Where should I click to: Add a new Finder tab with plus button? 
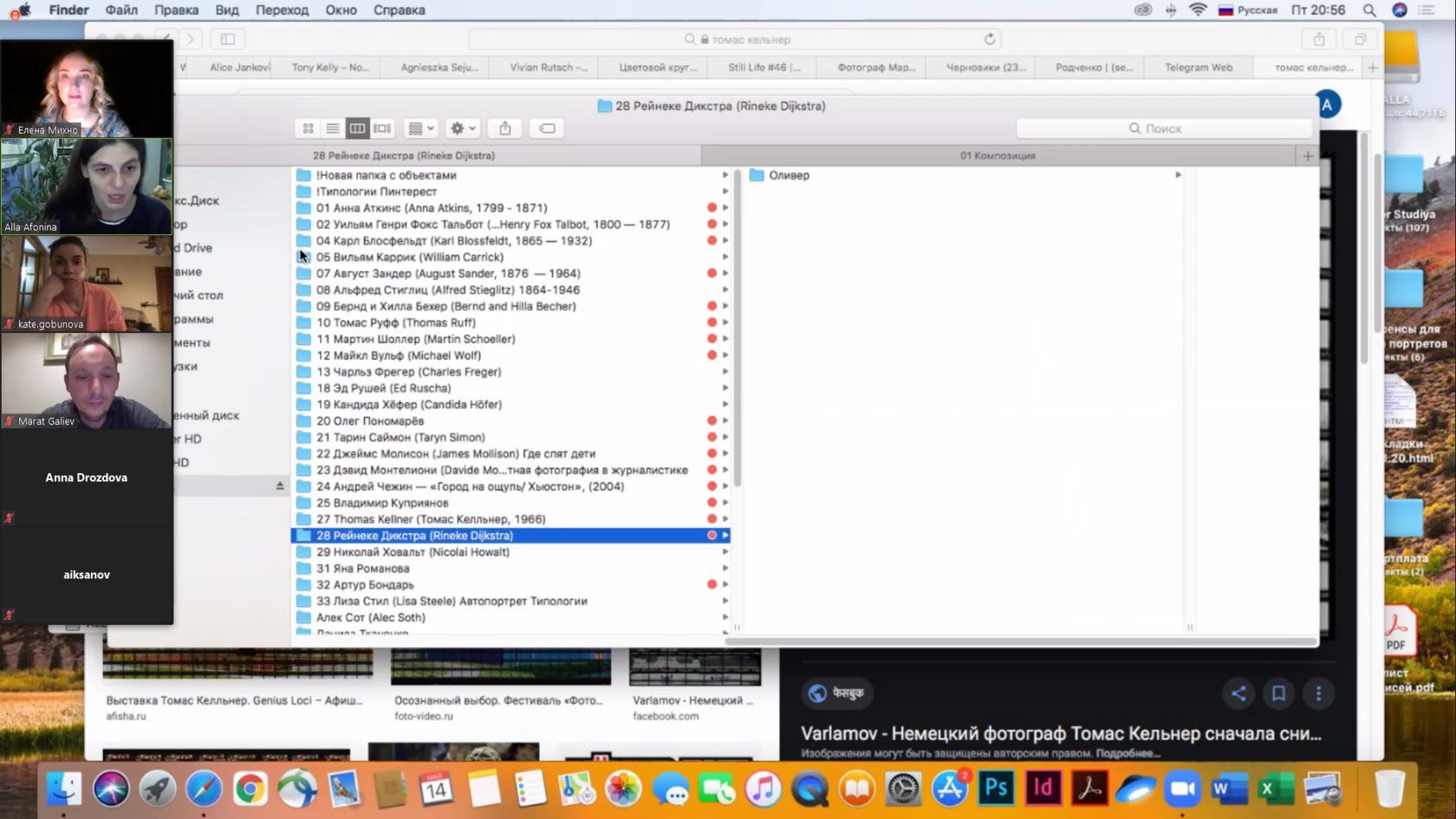[x=1308, y=156]
